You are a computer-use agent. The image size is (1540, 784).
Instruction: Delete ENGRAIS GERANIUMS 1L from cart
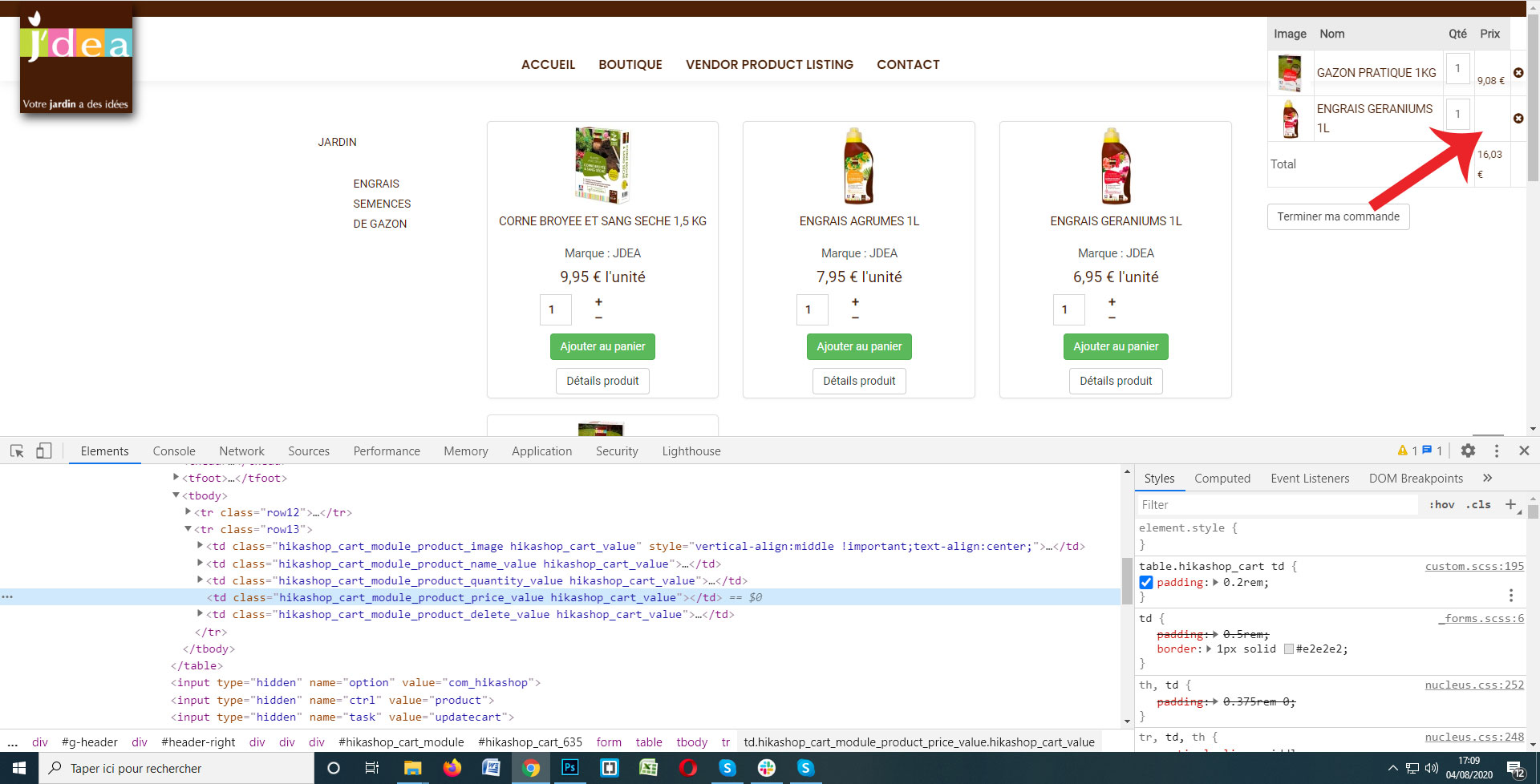point(1518,119)
